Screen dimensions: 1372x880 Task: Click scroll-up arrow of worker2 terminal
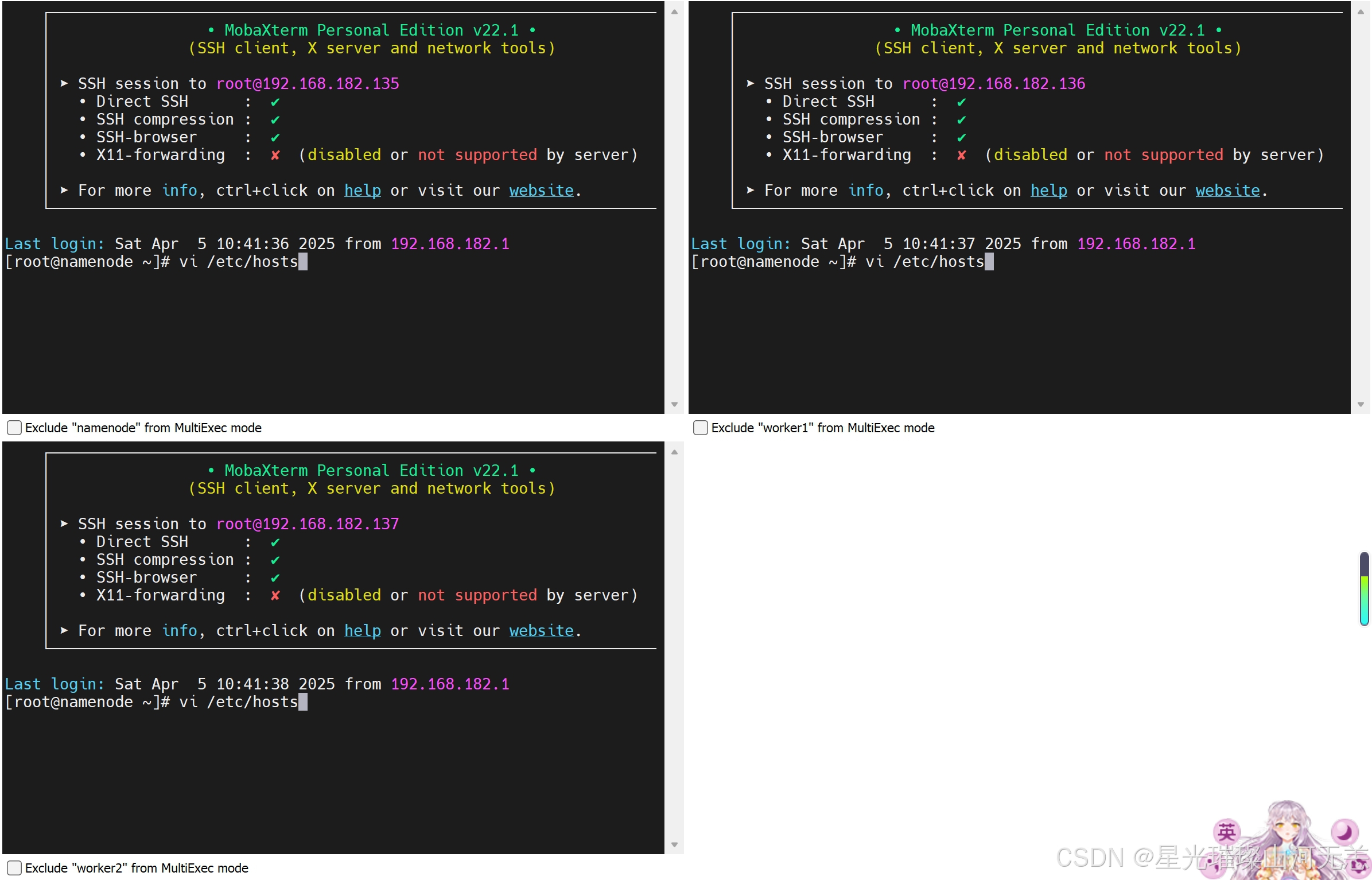(674, 452)
